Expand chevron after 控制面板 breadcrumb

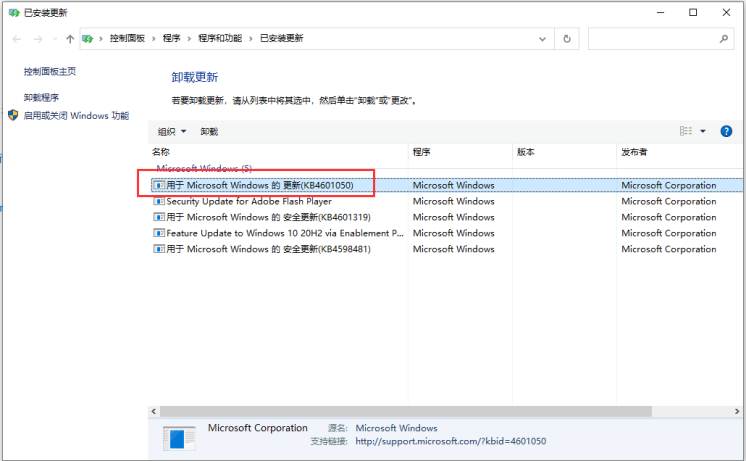click(x=154, y=39)
